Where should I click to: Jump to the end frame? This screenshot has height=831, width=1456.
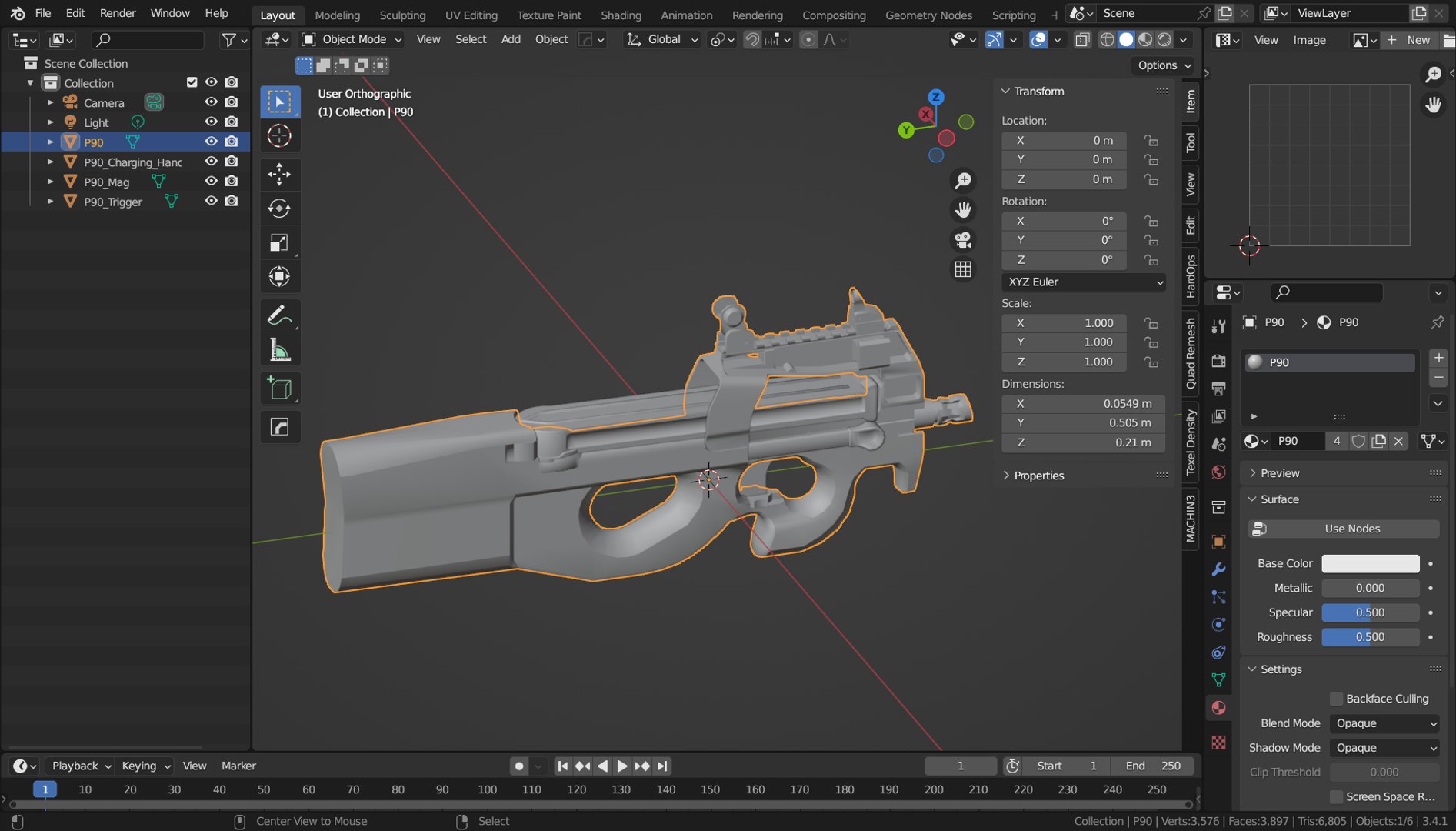point(662,766)
